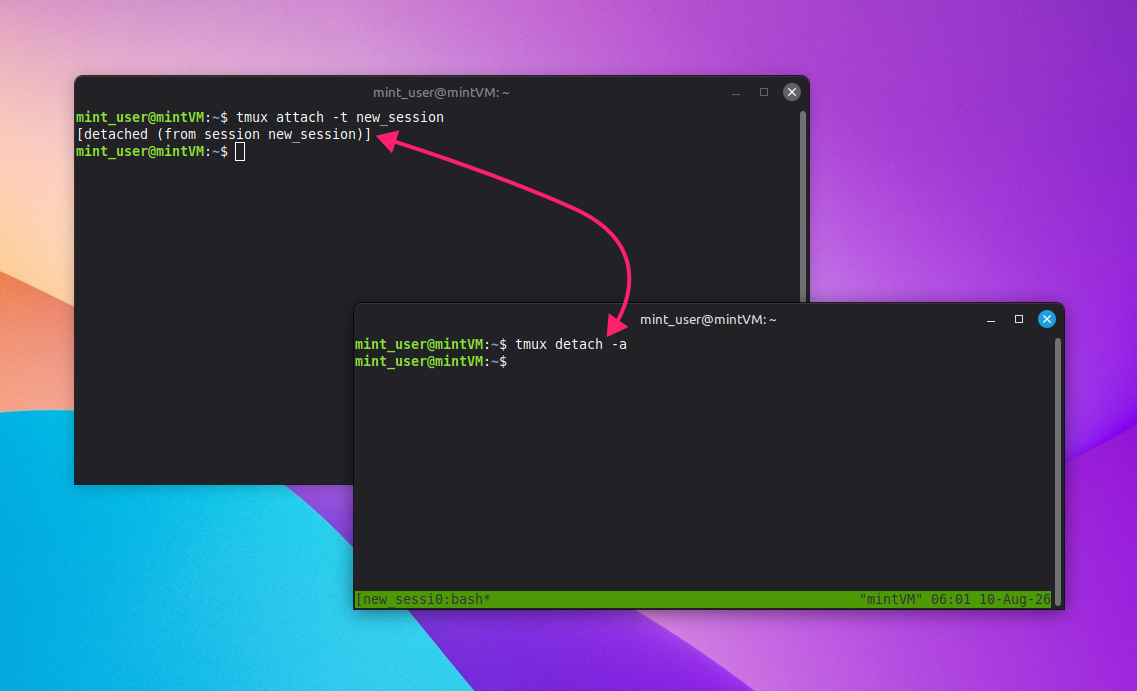Click '"mintVM" 06:01 10-Aug-26' in status bar

coord(955,599)
